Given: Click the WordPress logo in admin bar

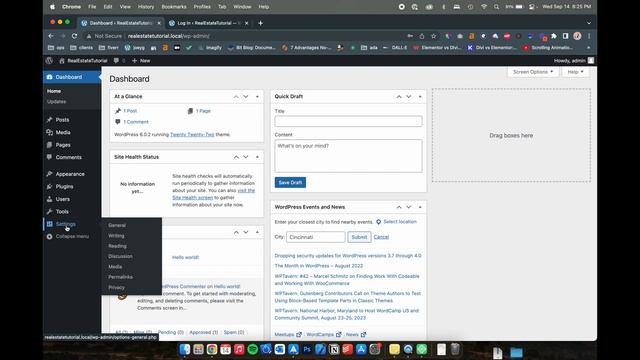Looking at the screenshot, I should point(49,60).
